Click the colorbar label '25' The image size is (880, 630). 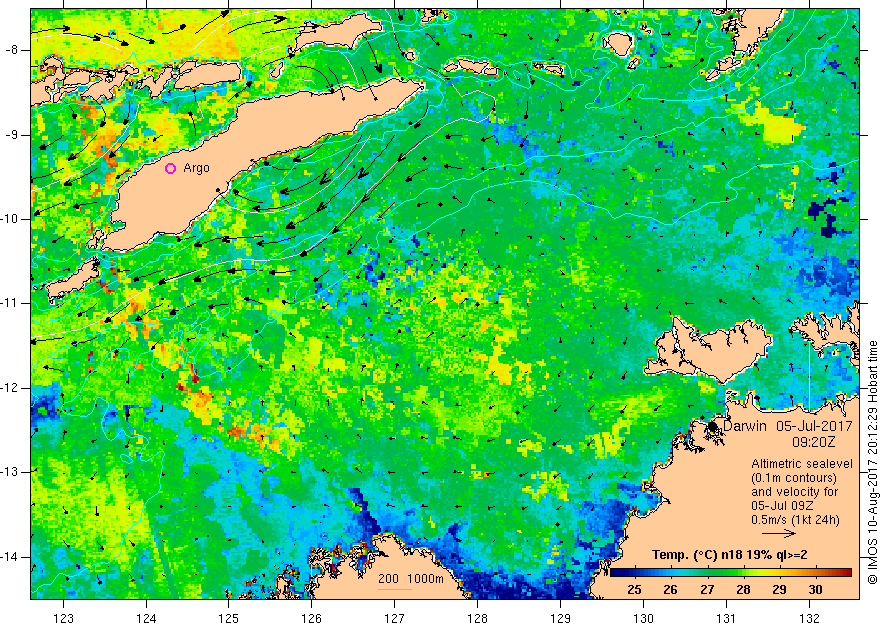pos(634,589)
